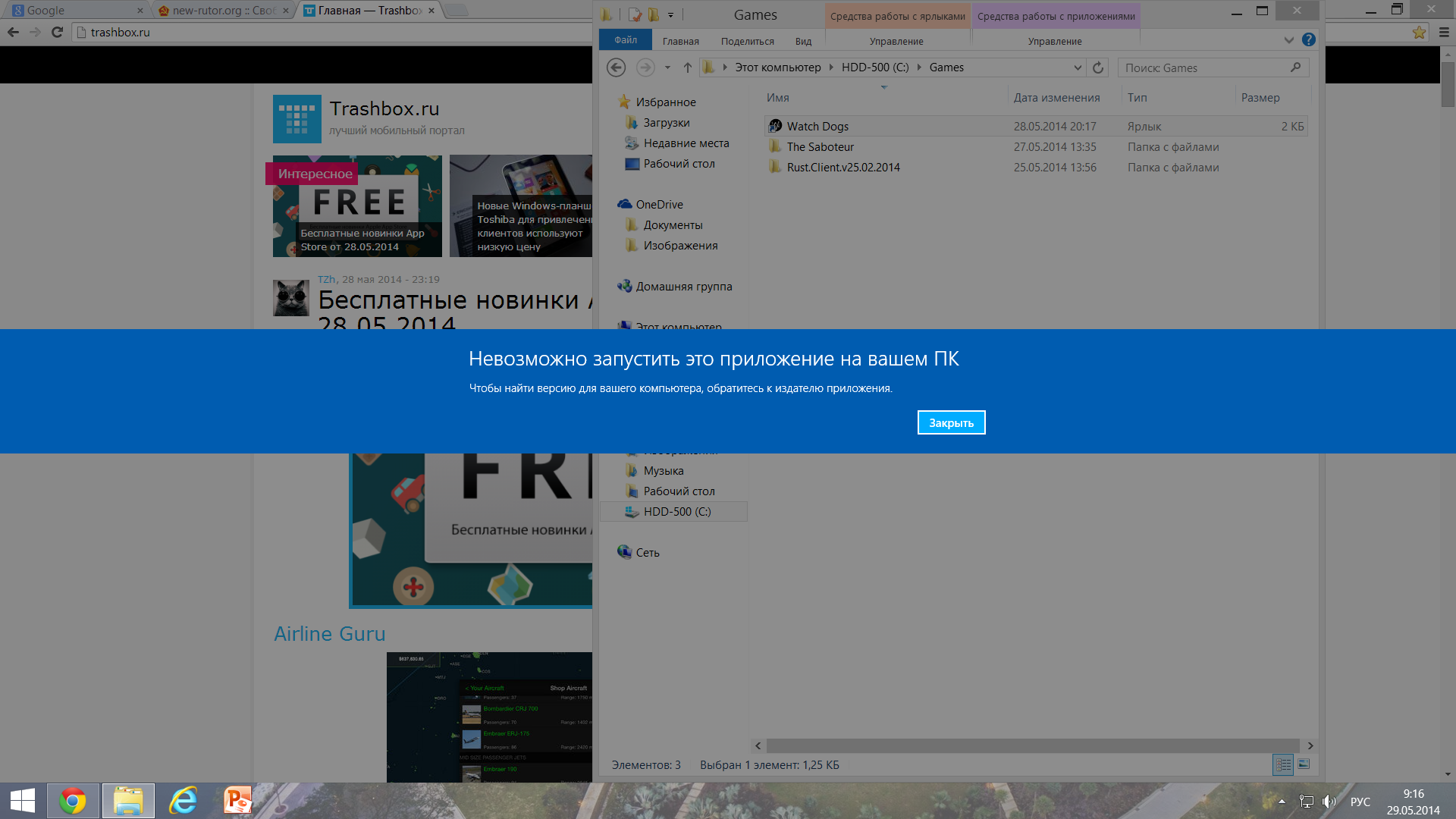Open the Chrome menu icon
The width and height of the screenshot is (1456, 819).
click(1444, 32)
